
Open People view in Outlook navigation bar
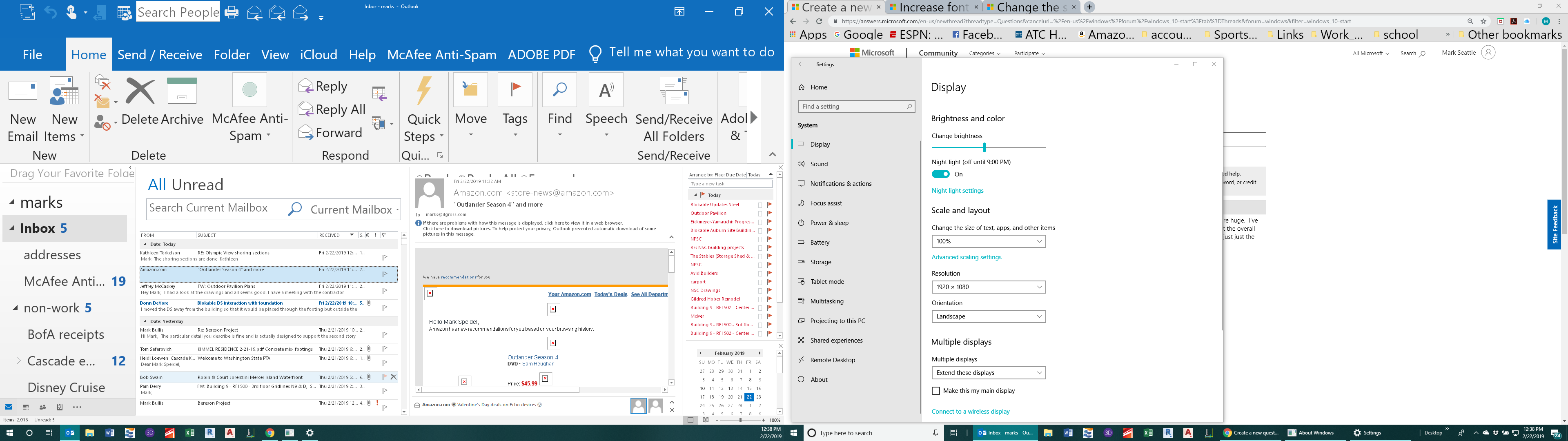pos(42,408)
